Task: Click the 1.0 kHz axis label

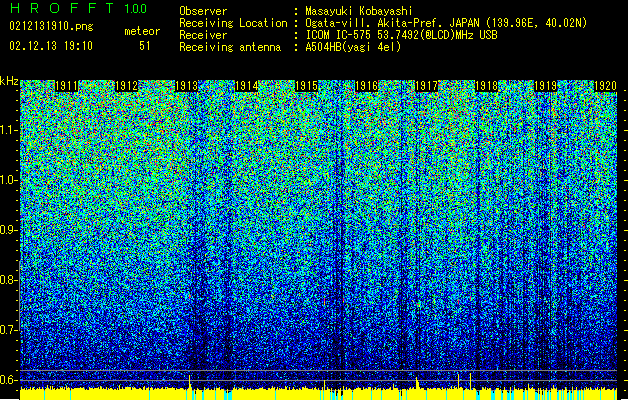Action: coord(9,180)
